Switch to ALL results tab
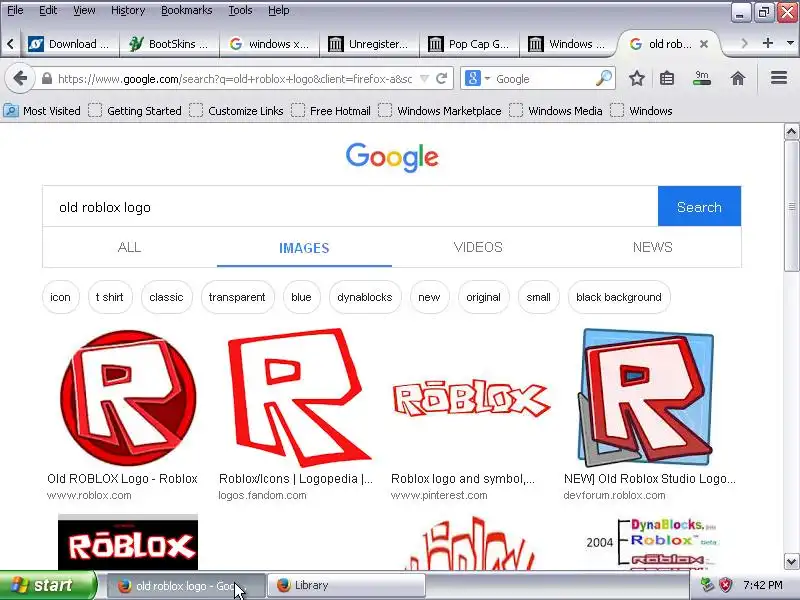Image resolution: width=800 pixels, height=600 pixels. pyautogui.click(x=130, y=247)
